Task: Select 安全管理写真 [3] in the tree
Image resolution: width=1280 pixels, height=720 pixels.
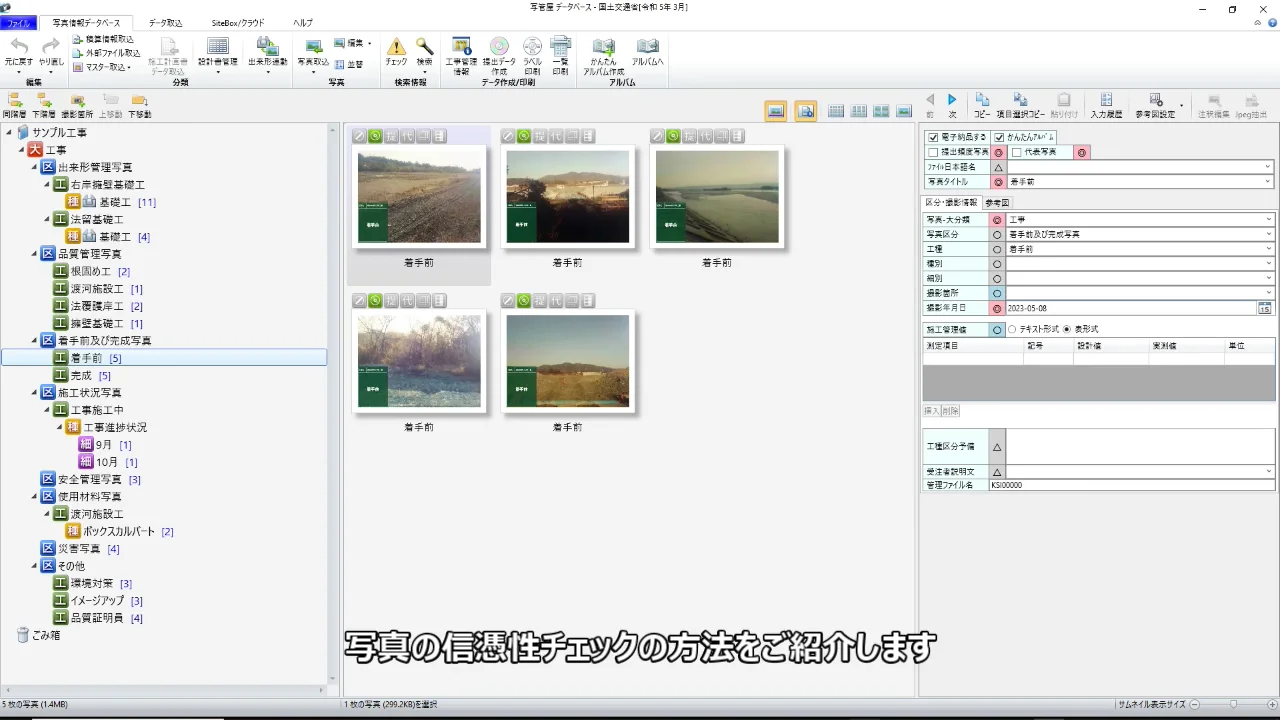Action: click(91, 479)
